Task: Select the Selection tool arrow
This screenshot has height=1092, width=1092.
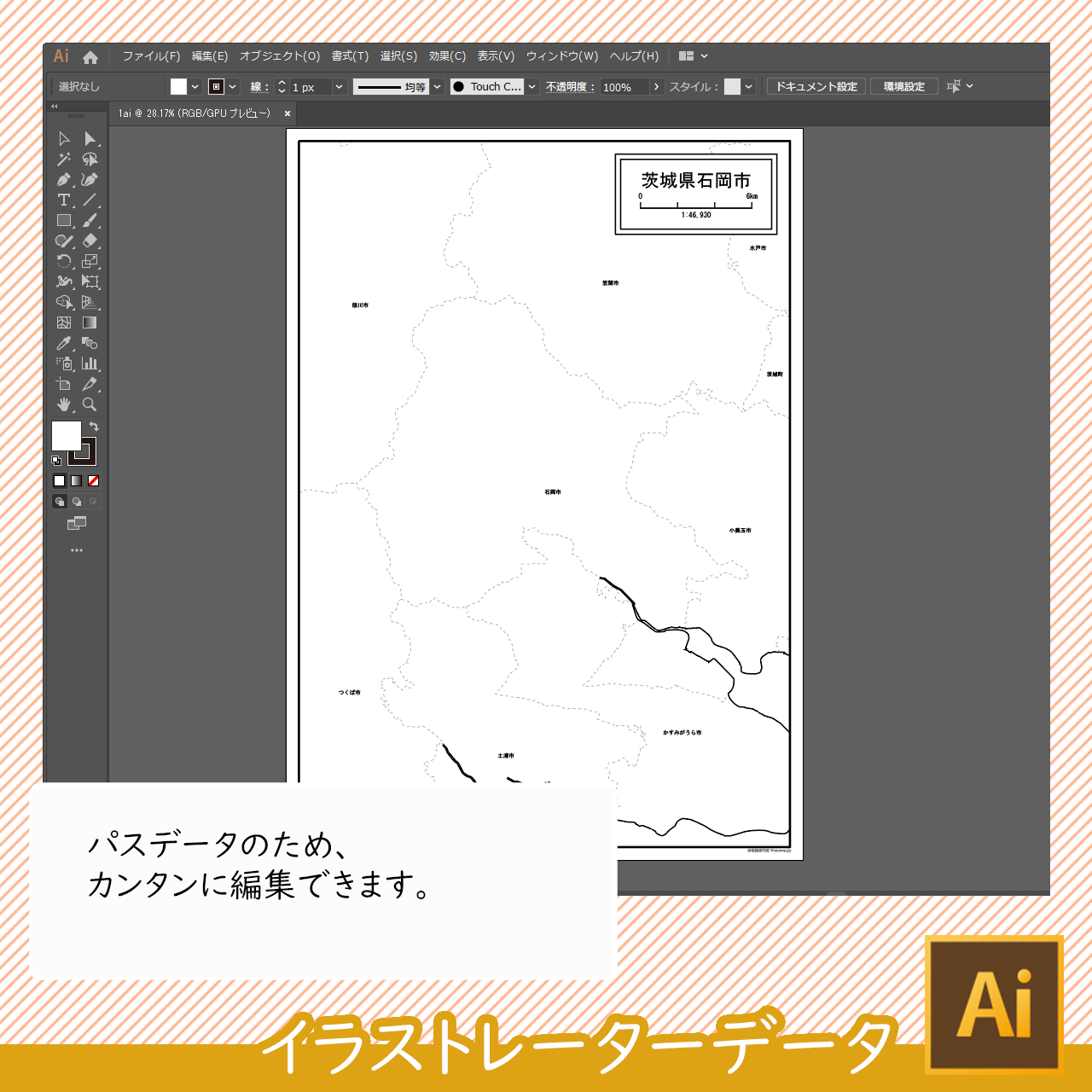Action: [64, 138]
